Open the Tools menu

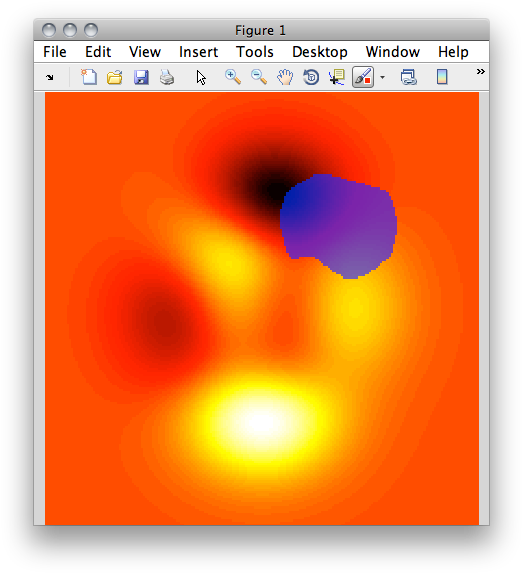click(x=255, y=52)
